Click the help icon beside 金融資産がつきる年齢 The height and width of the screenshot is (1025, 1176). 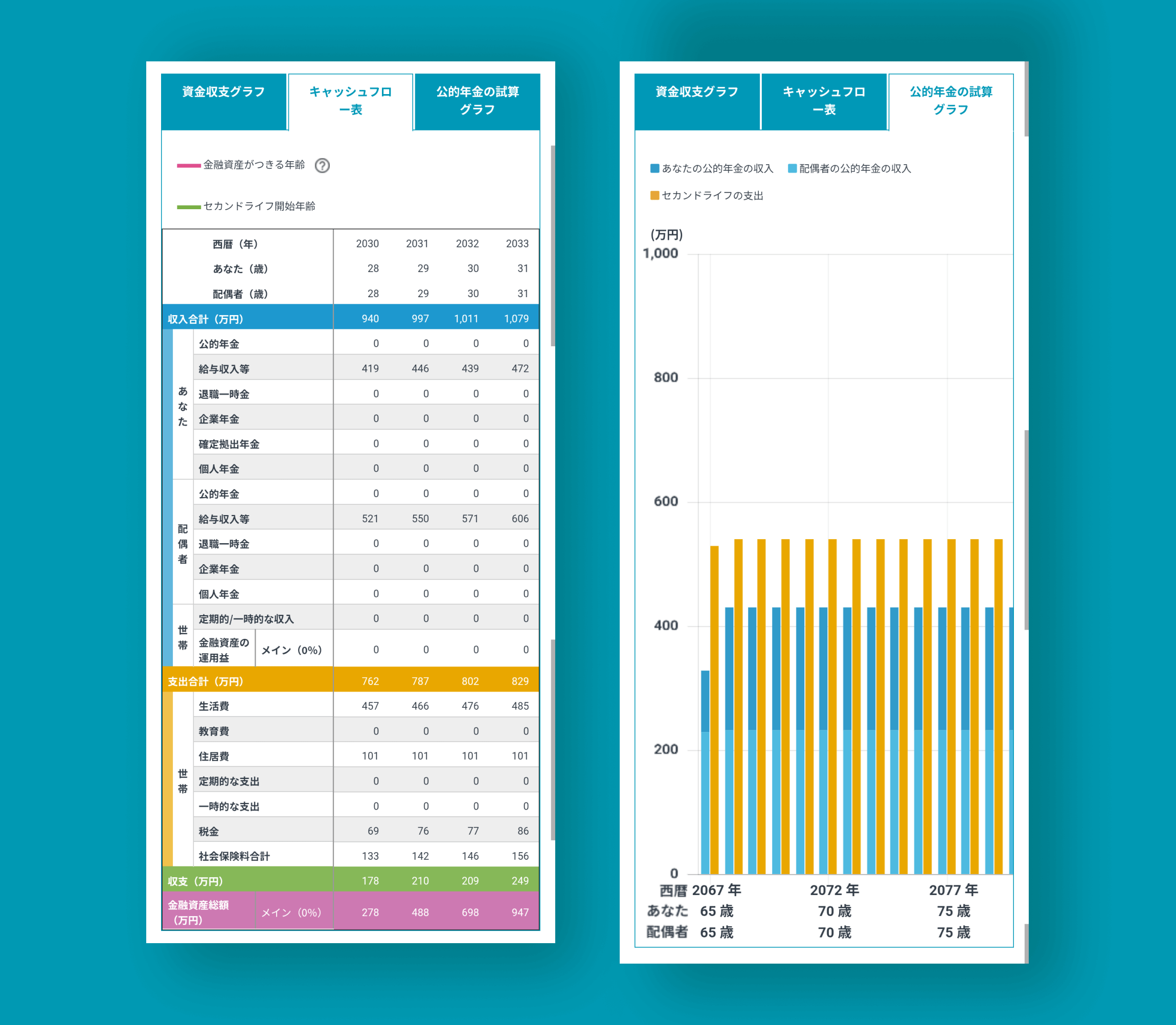pos(322,165)
